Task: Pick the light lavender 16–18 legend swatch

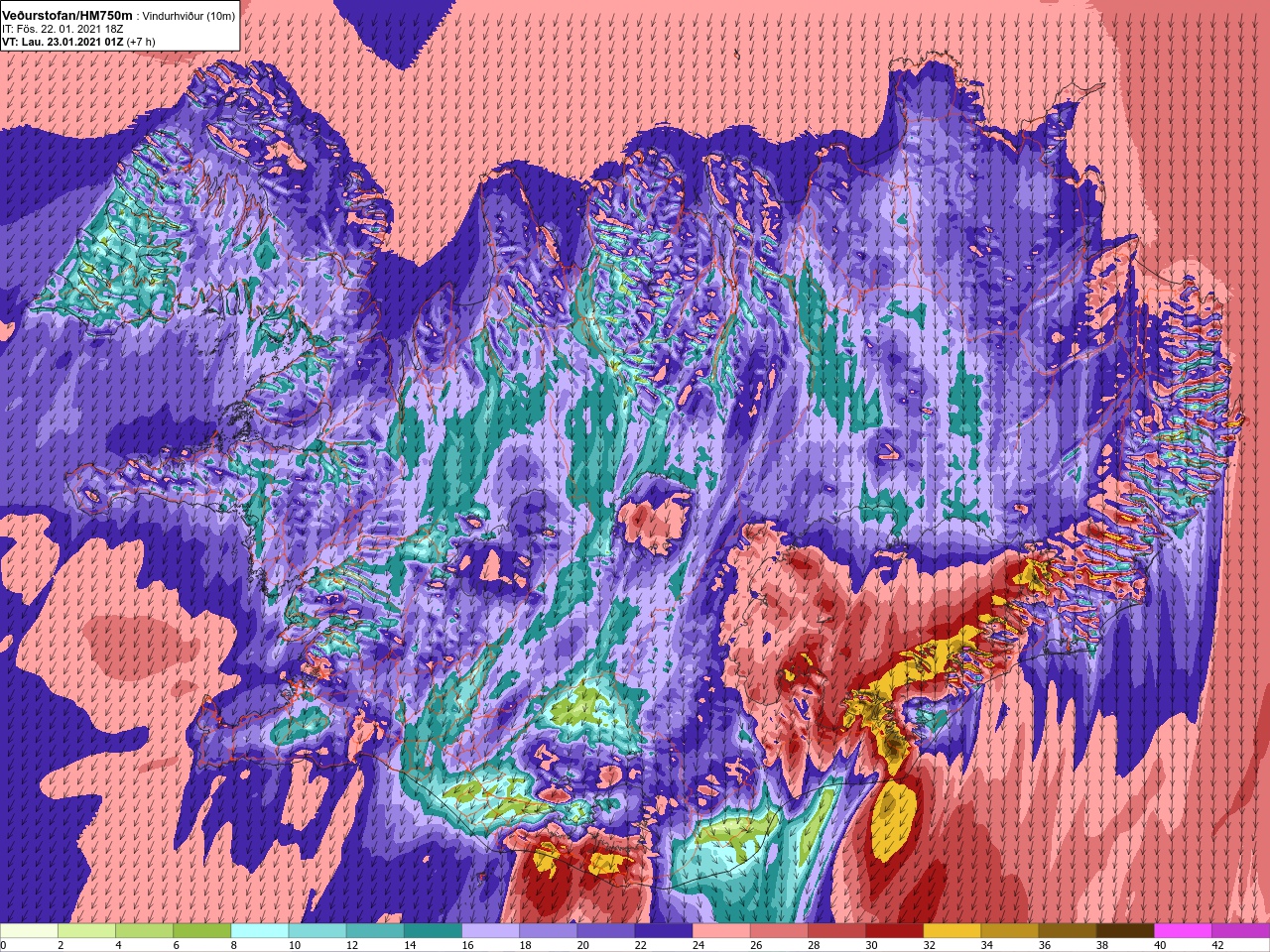Action: (490, 931)
